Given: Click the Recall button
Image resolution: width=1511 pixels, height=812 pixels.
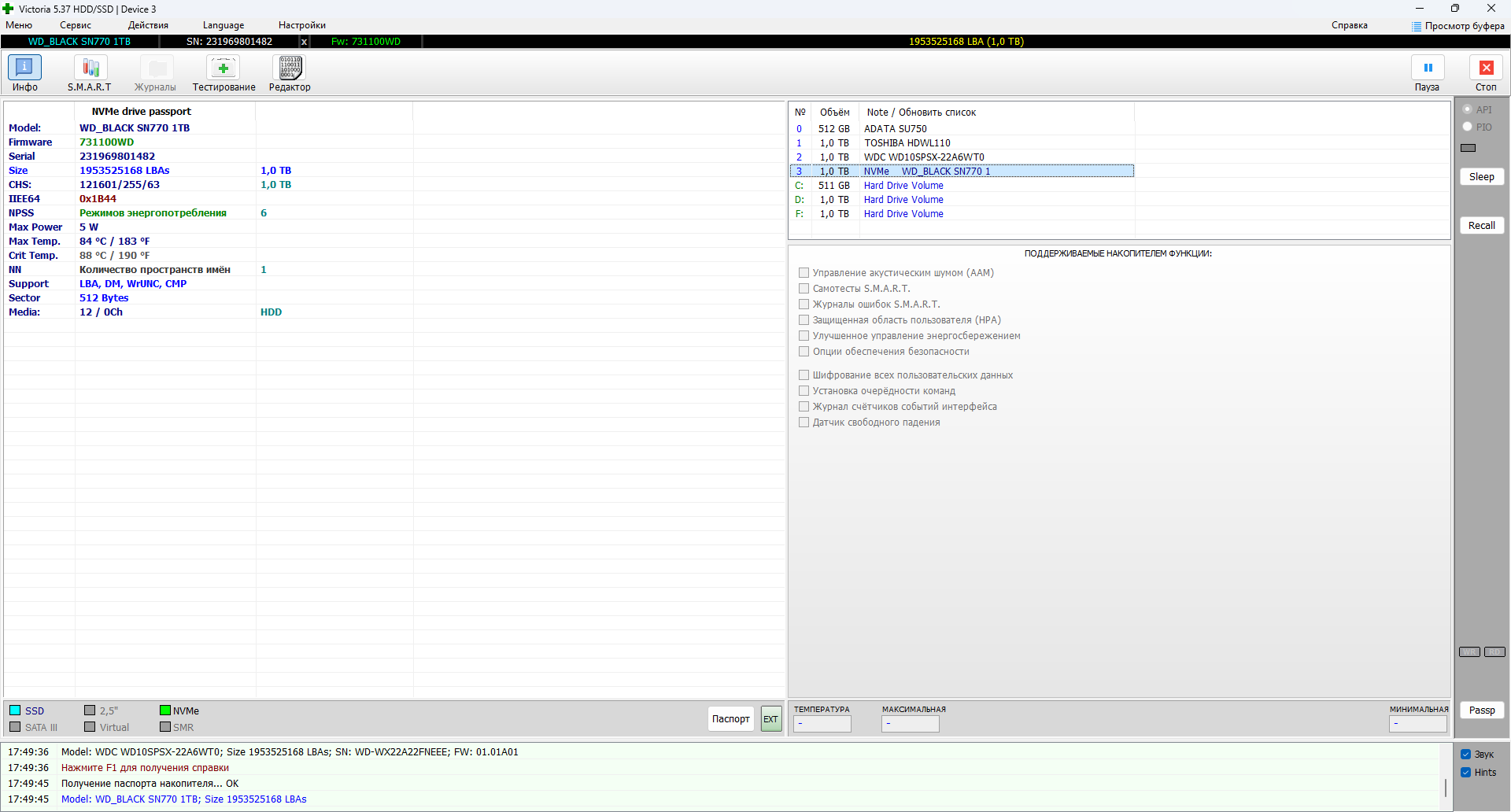Looking at the screenshot, I should (x=1482, y=226).
